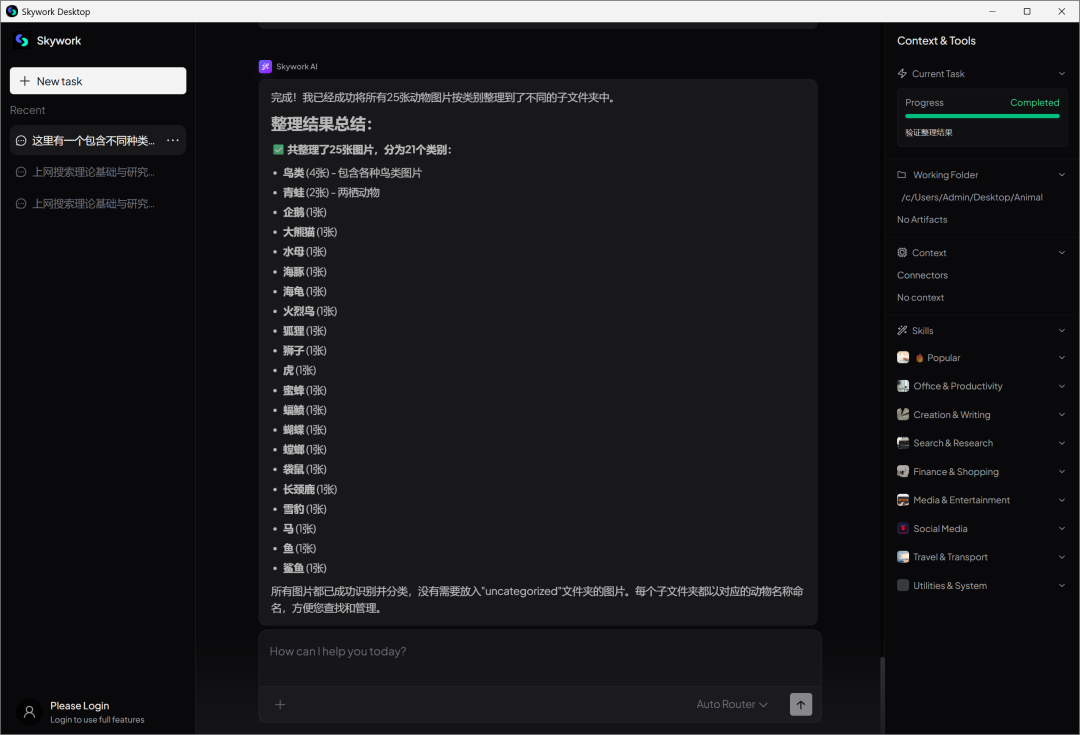This screenshot has height=735, width=1080.
Task: Click the Working Folder icon
Action: (902, 175)
